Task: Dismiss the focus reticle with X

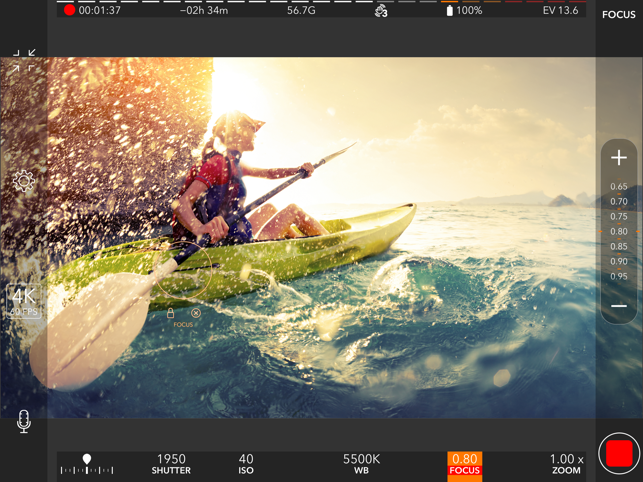Action: [196, 313]
